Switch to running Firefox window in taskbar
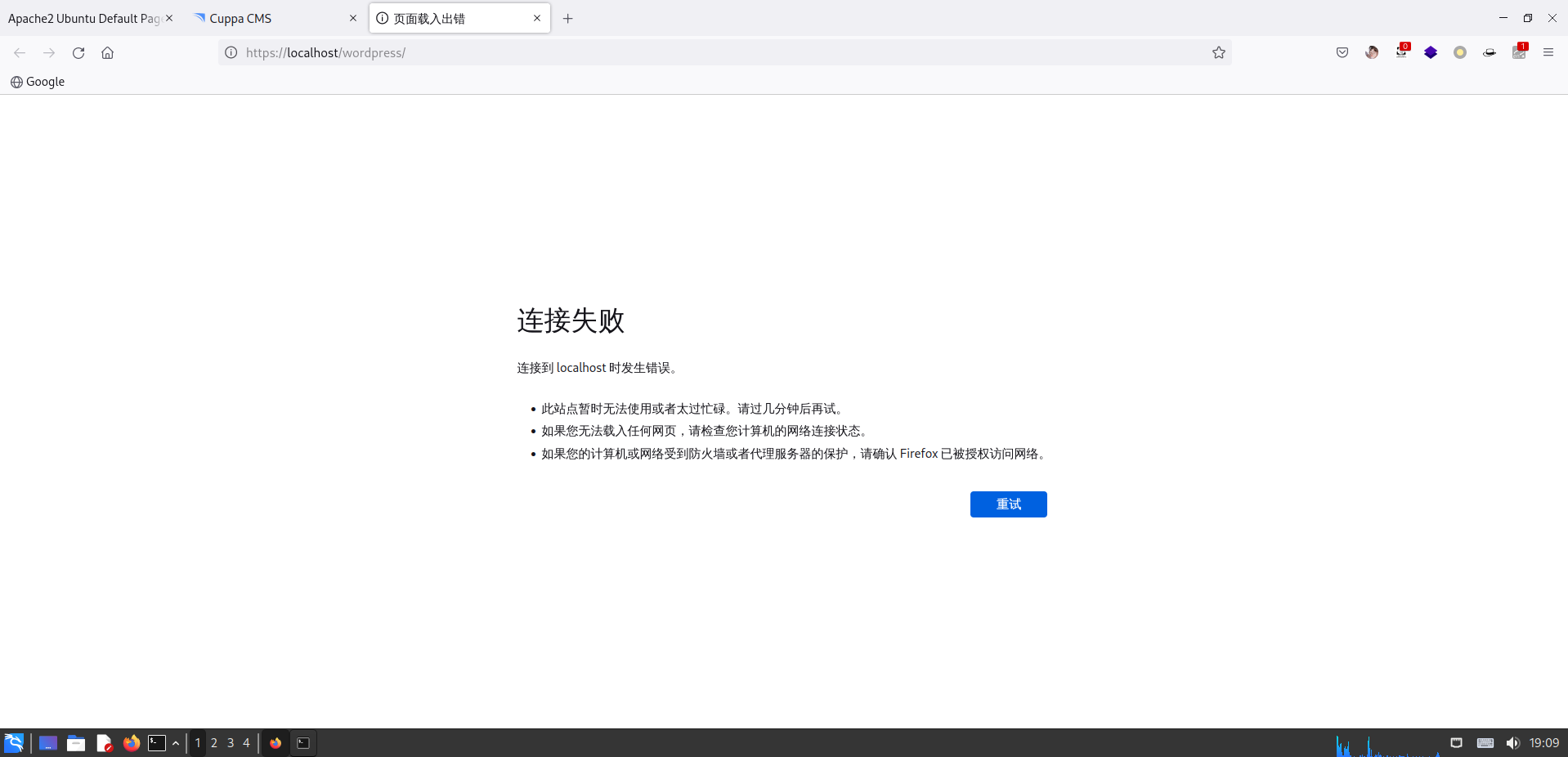Viewport: 1568px width, 757px height. click(x=276, y=743)
